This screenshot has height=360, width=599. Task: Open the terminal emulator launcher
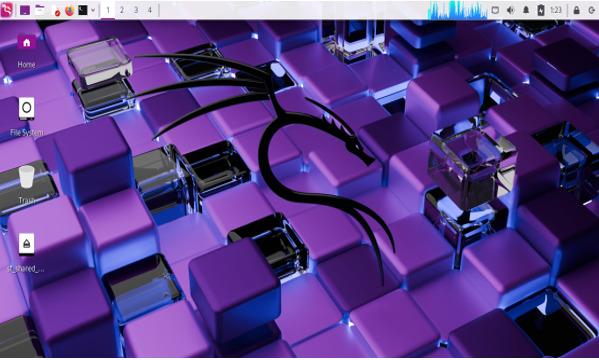(x=83, y=10)
